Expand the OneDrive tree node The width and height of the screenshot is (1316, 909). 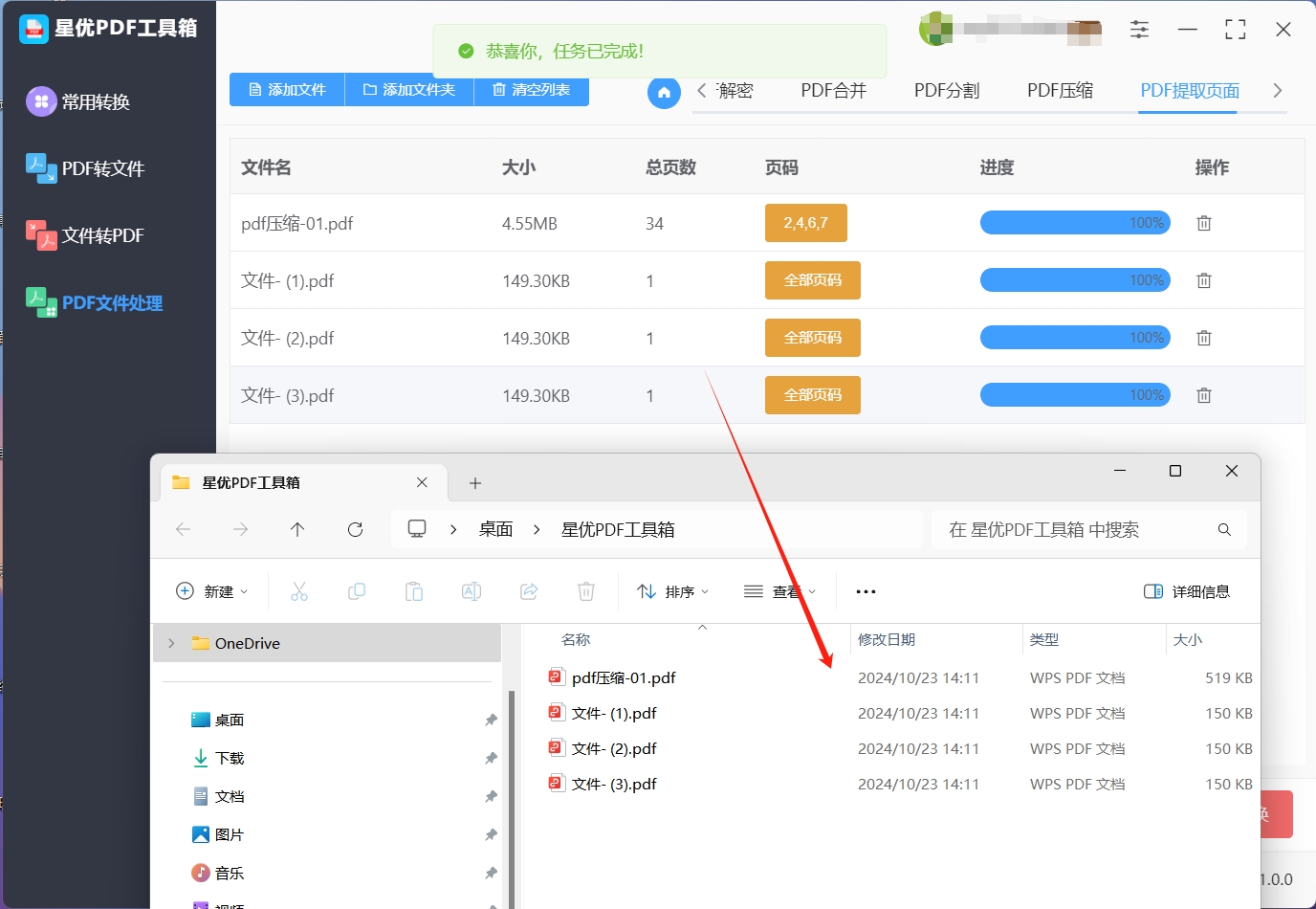(x=171, y=643)
